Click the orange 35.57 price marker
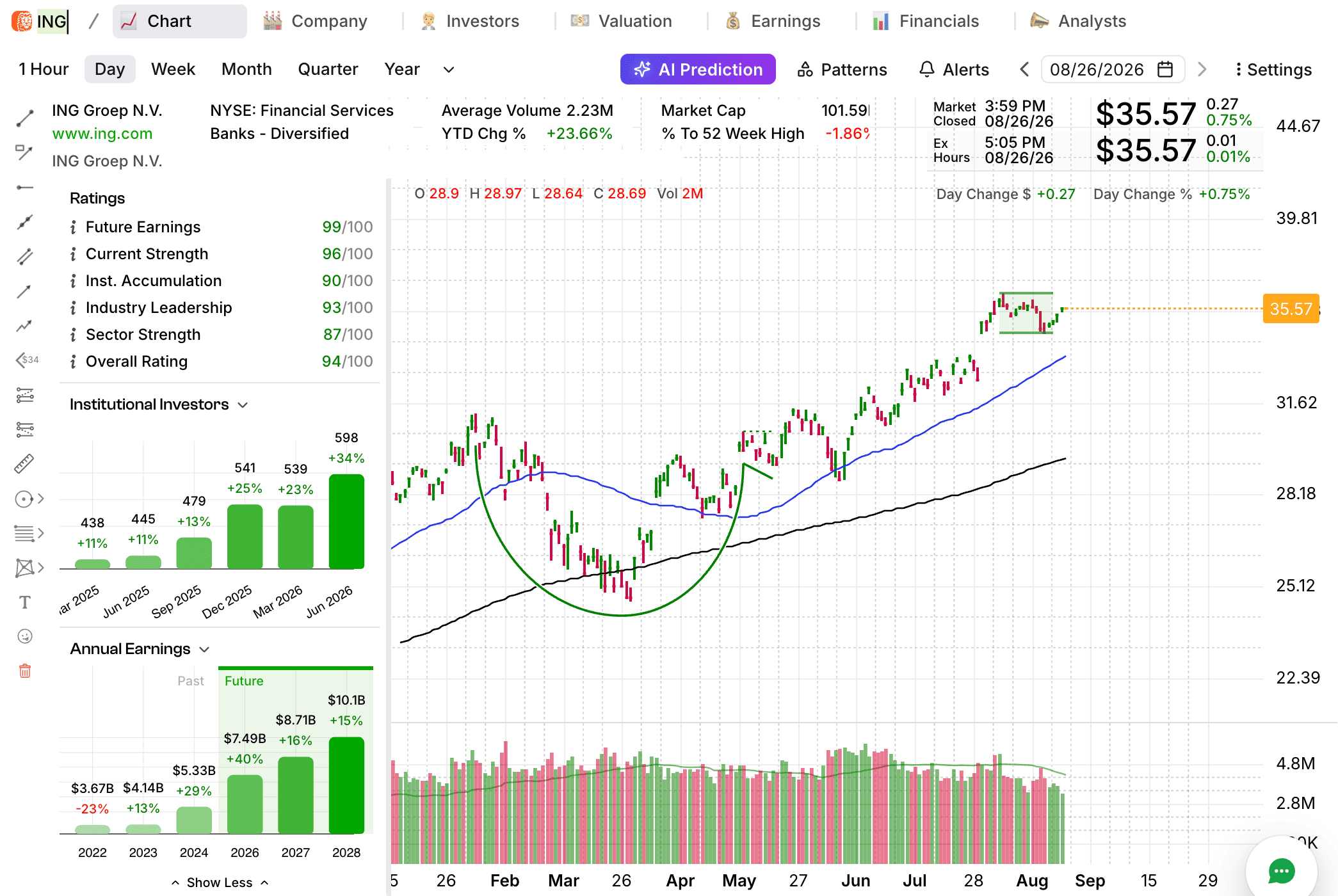 click(x=1291, y=309)
